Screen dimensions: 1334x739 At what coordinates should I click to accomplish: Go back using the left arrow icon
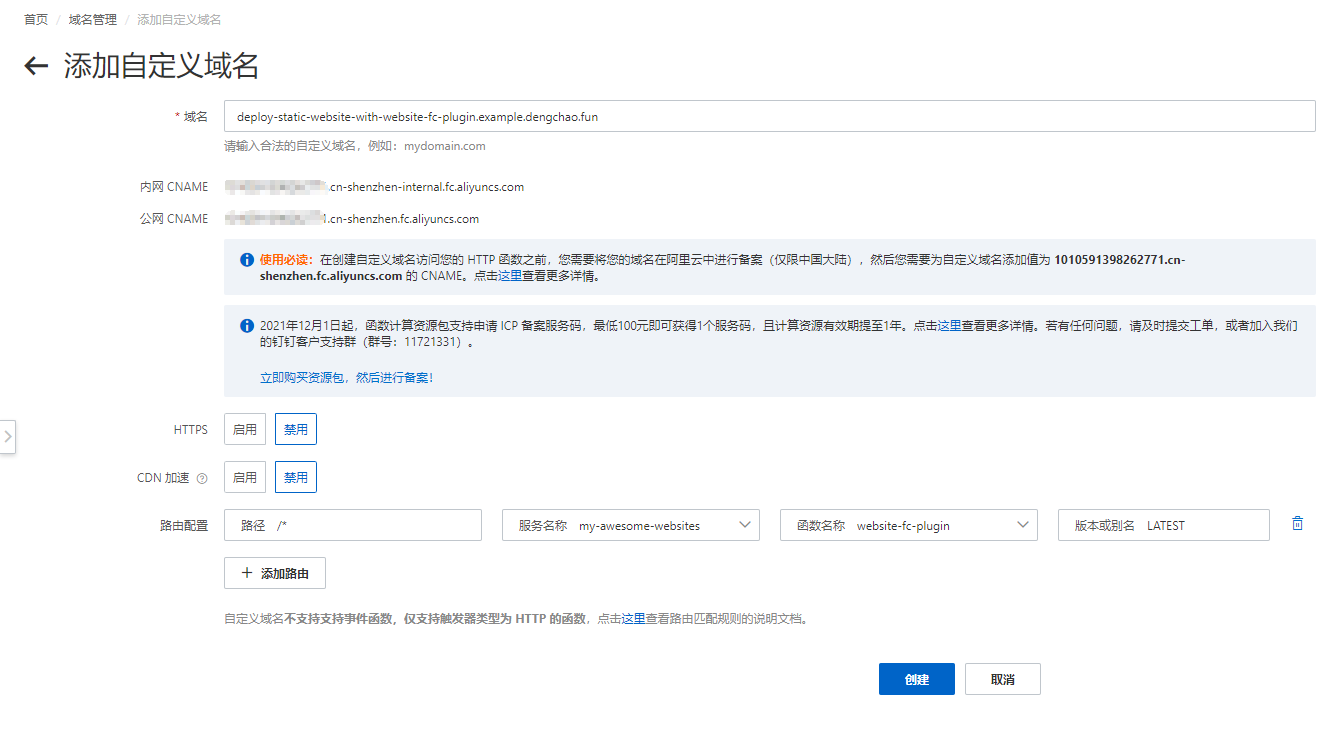click(36, 67)
